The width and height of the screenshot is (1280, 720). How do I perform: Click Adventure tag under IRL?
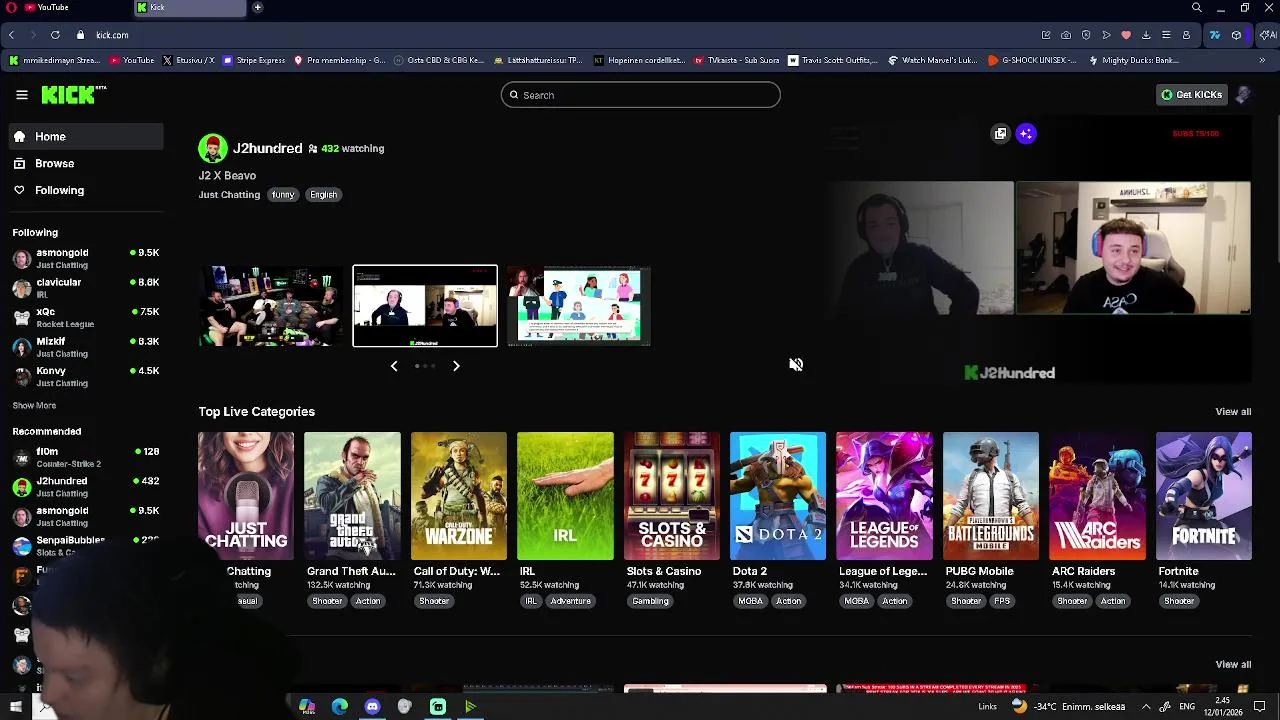pyautogui.click(x=570, y=601)
